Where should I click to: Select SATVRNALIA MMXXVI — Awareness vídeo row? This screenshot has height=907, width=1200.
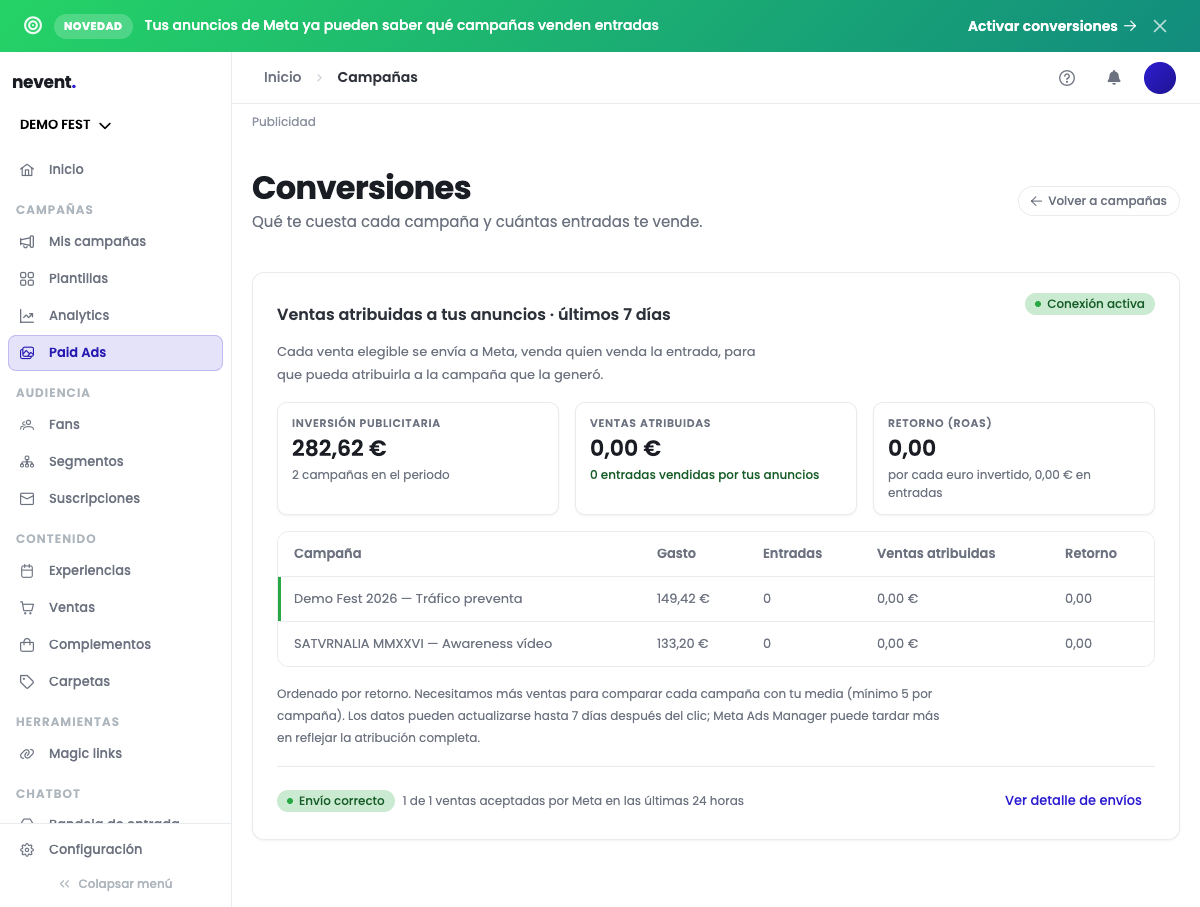click(x=716, y=644)
